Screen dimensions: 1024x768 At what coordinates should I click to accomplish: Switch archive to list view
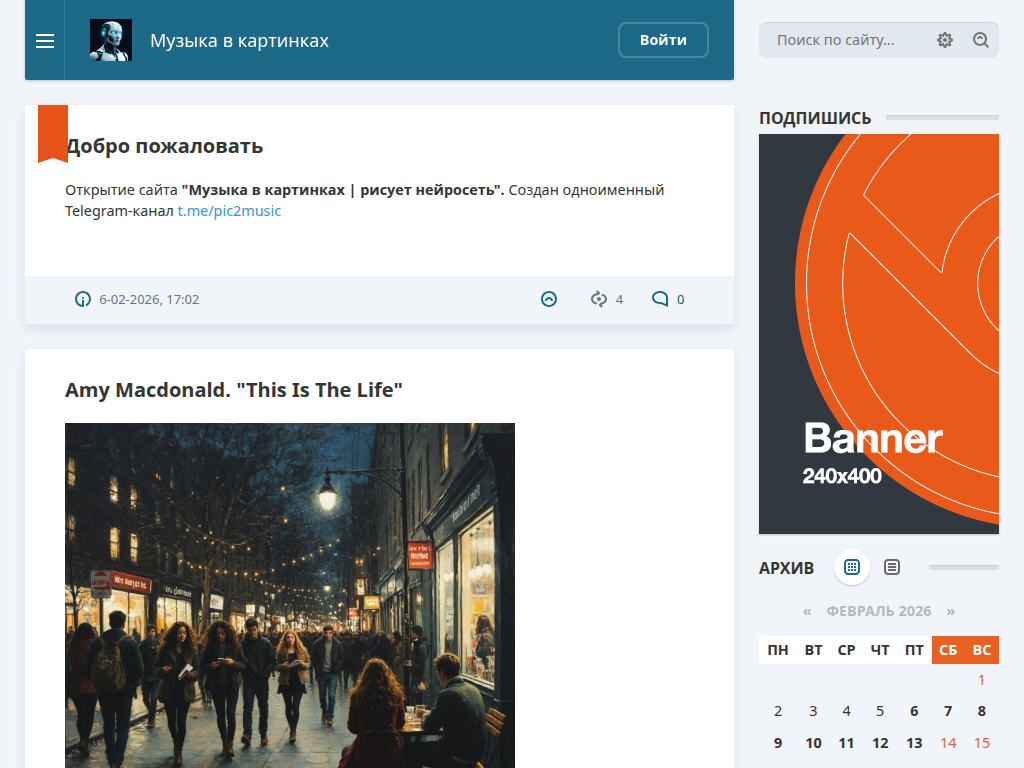(x=891, y=567)
